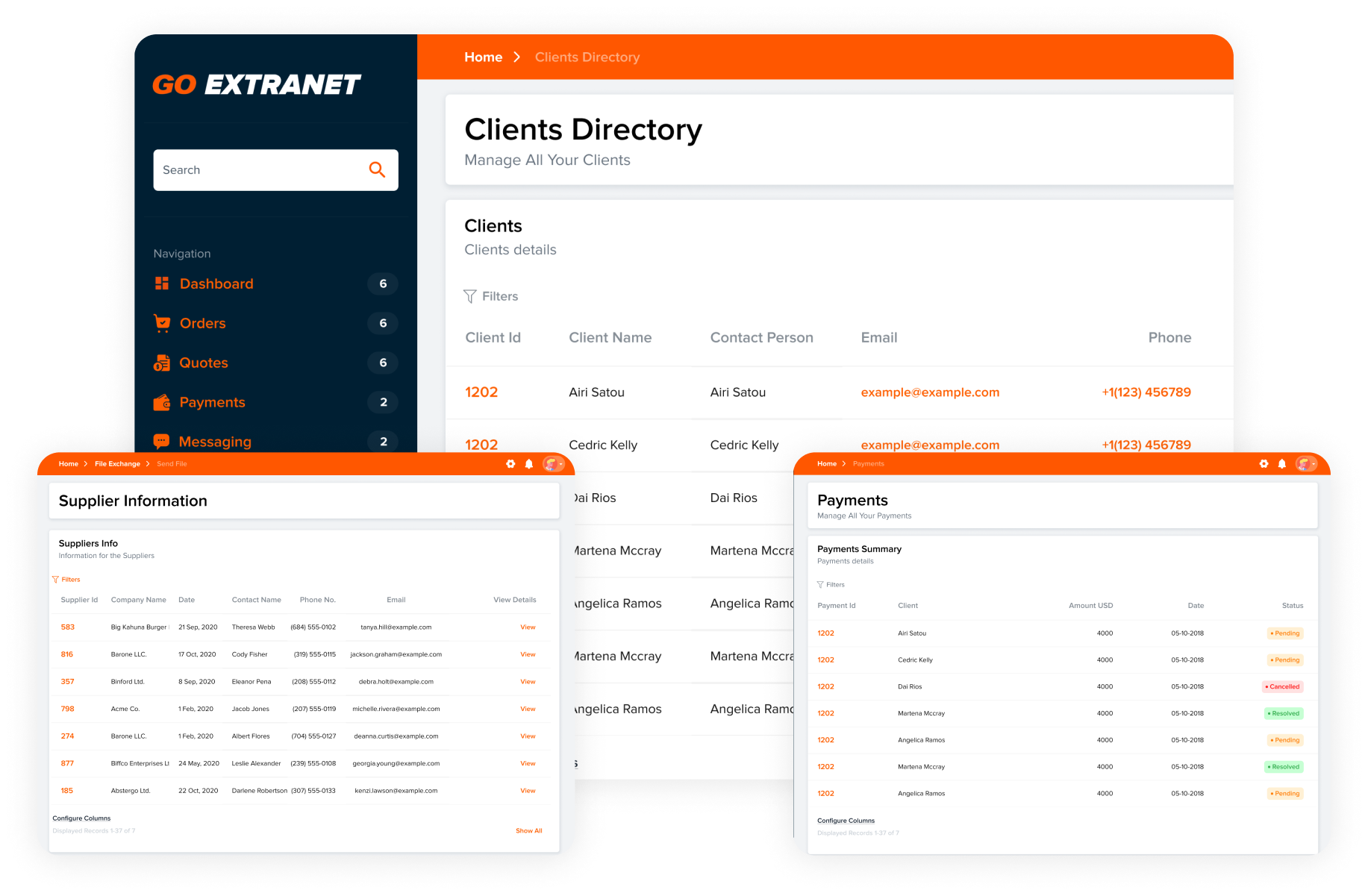
Task: Go to Home in Clients Directory breadcrumb
Action: 483,57
